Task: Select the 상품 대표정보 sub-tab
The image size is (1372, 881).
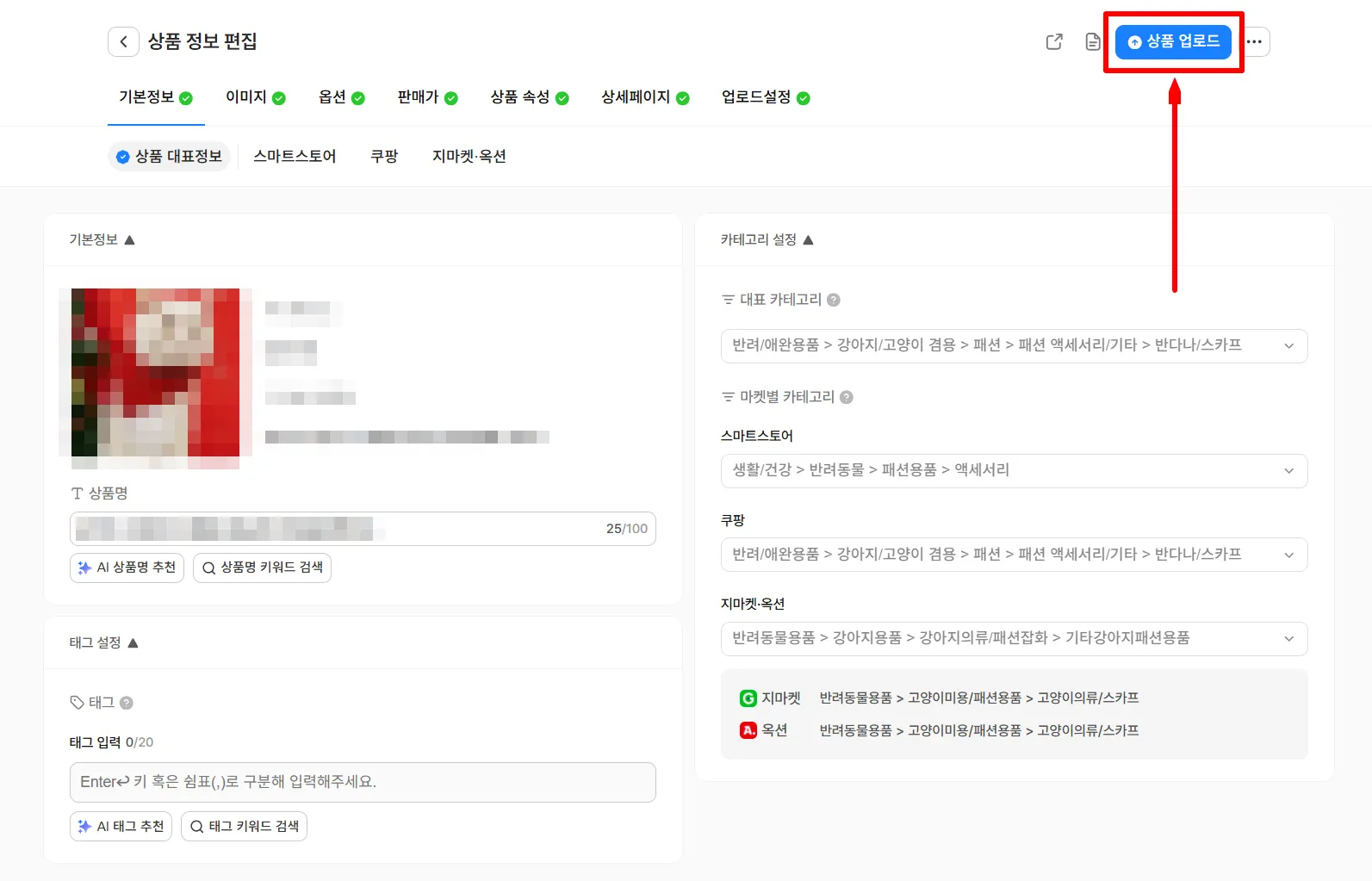Action: 170,156
